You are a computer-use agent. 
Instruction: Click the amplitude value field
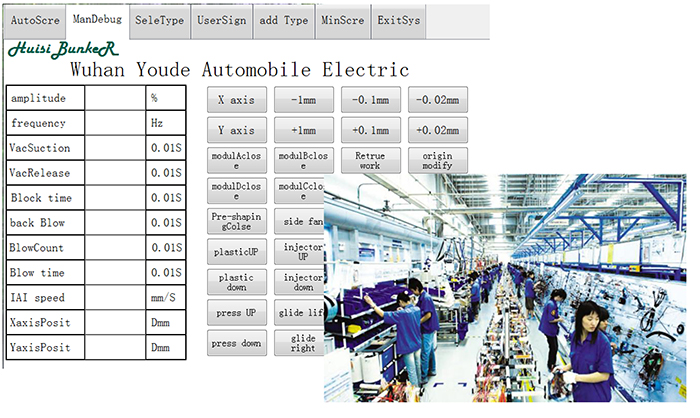tap(115, 99)
